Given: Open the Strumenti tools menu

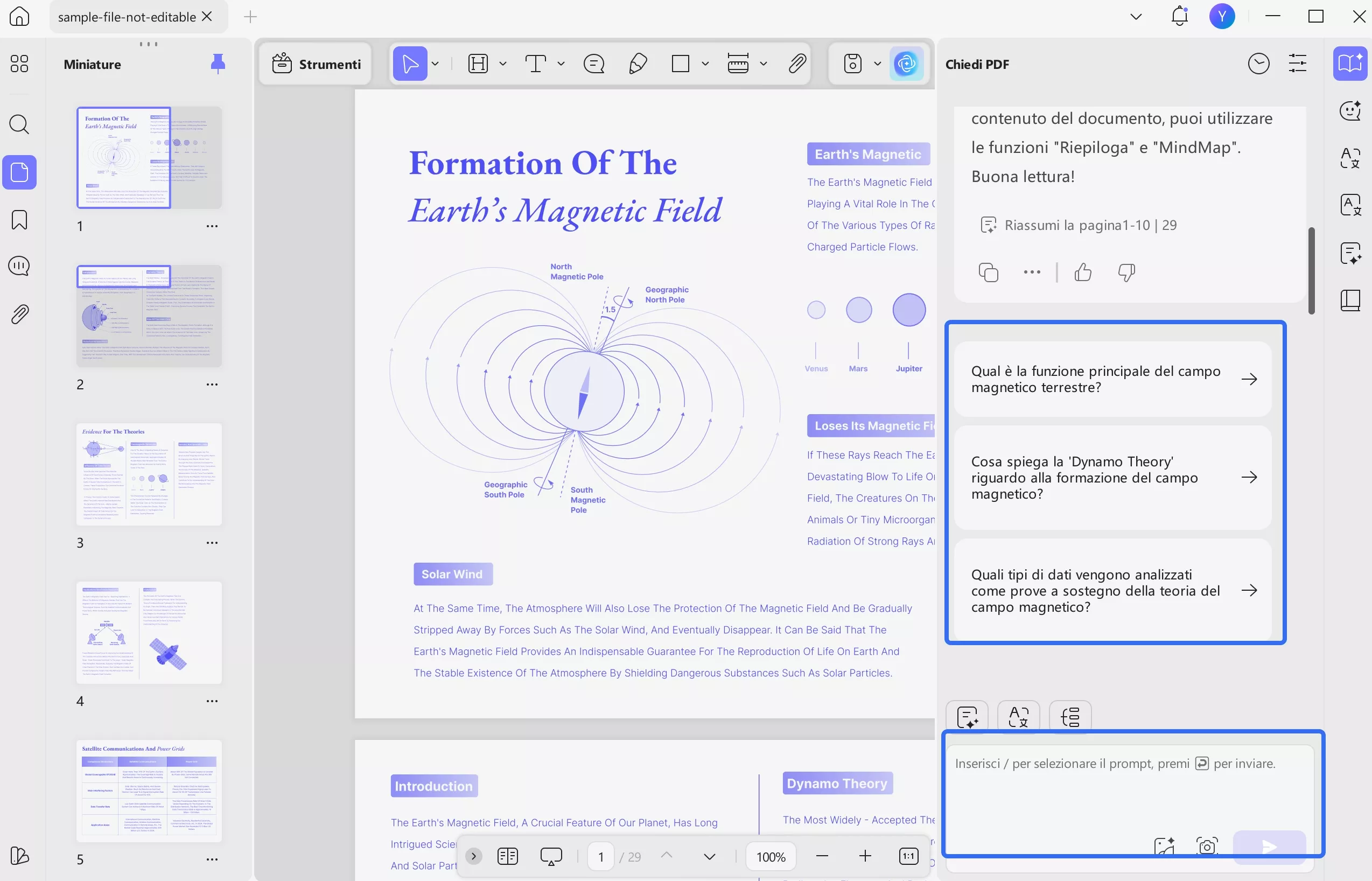Looking at the screenshot, I should (x=316, y=64).
